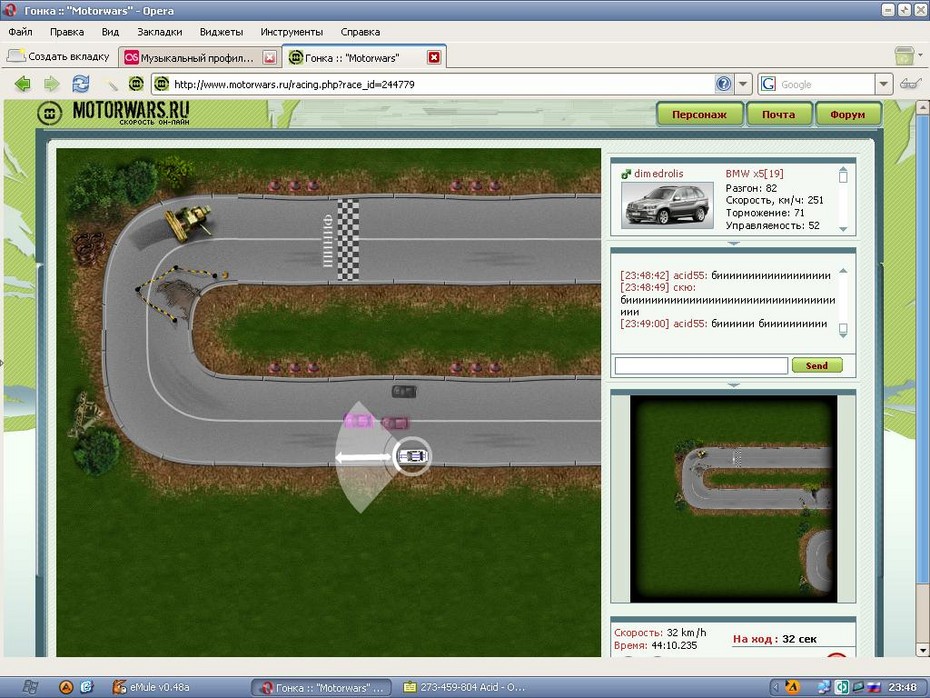Open the Вид menu
The width and height of the screenshot is (930, 698).
(110, 32)
